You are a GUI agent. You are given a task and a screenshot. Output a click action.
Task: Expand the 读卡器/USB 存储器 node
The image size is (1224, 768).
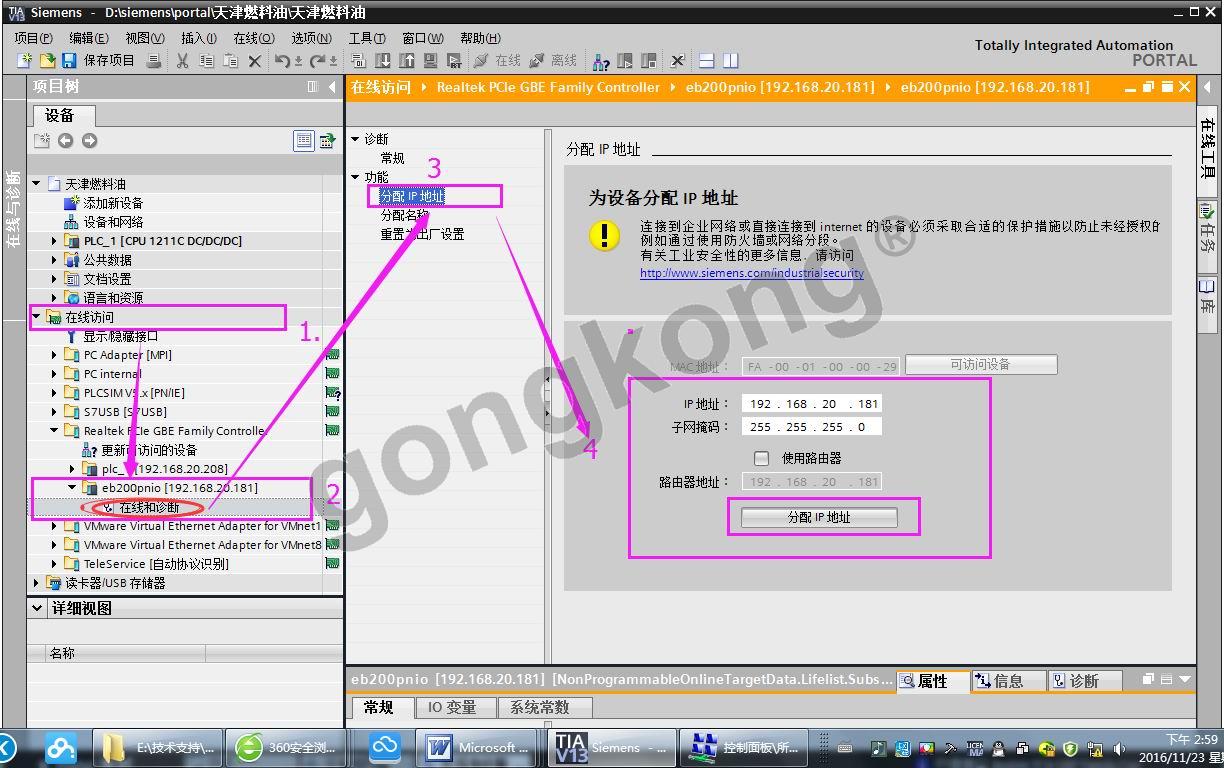37,583
